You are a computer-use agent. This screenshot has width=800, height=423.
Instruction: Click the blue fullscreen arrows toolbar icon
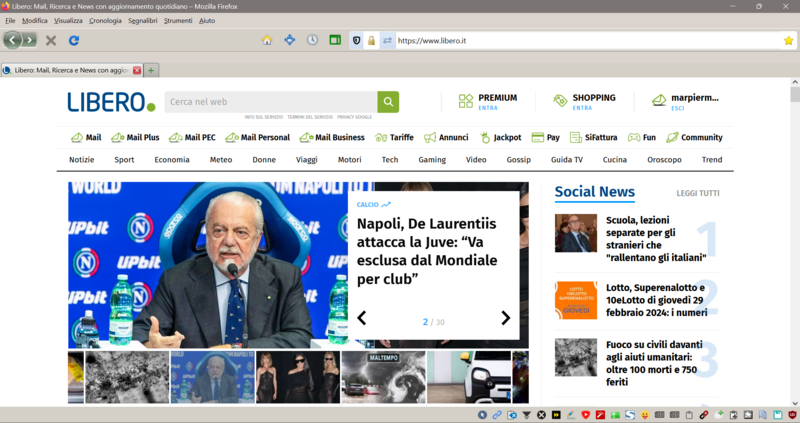click(x=290, y=40)
